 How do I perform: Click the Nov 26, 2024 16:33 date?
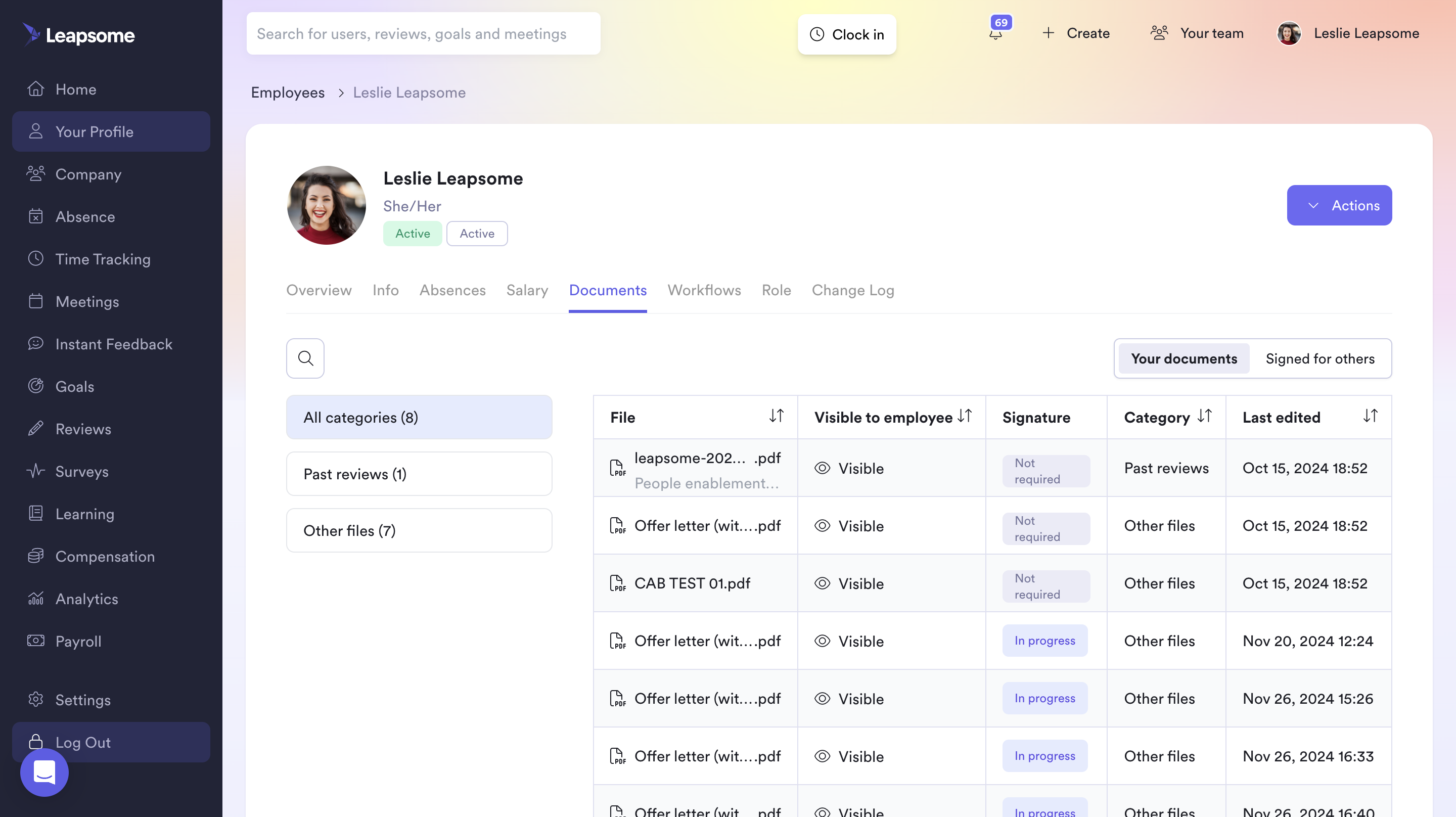1307,756
